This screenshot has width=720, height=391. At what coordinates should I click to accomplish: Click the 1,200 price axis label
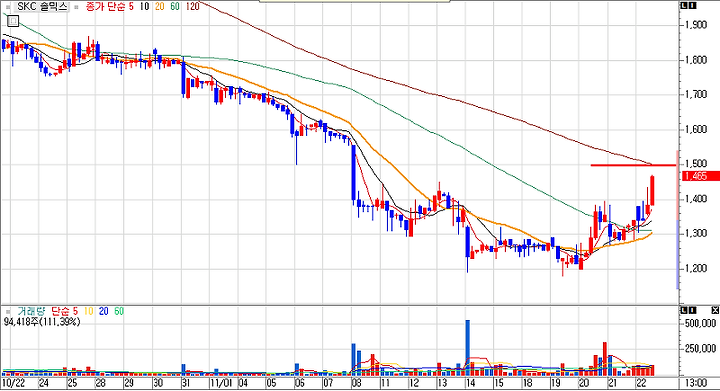[696, 268]
